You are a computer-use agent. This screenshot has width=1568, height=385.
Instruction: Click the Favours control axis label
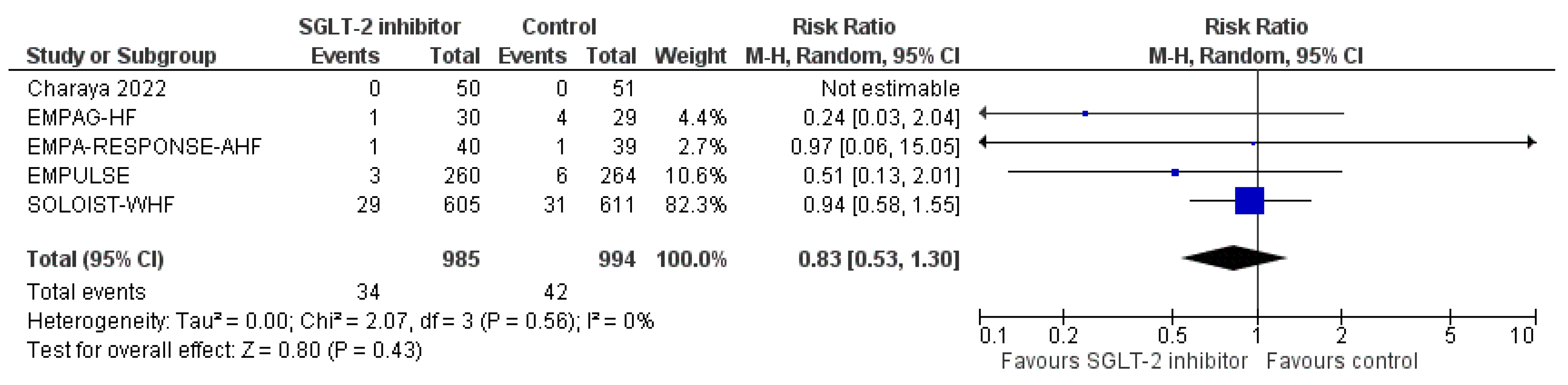tap(1342, 361)
